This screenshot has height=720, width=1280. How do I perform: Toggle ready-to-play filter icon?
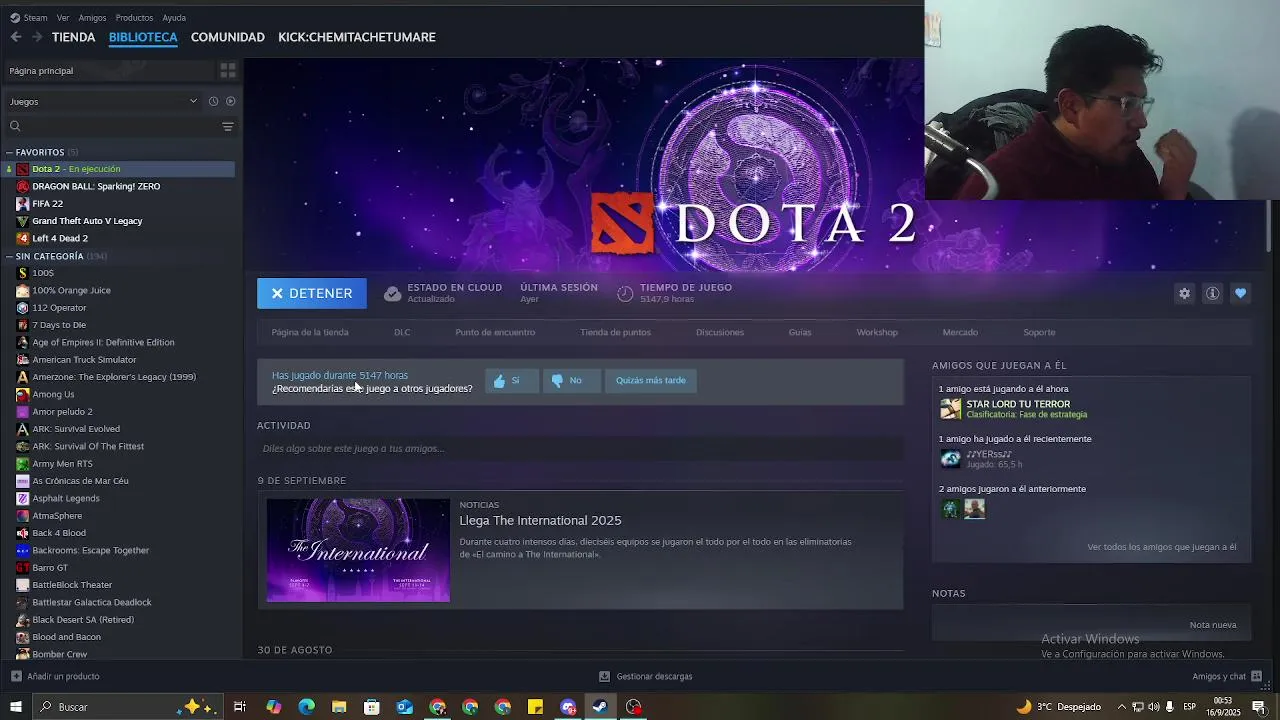230,101
